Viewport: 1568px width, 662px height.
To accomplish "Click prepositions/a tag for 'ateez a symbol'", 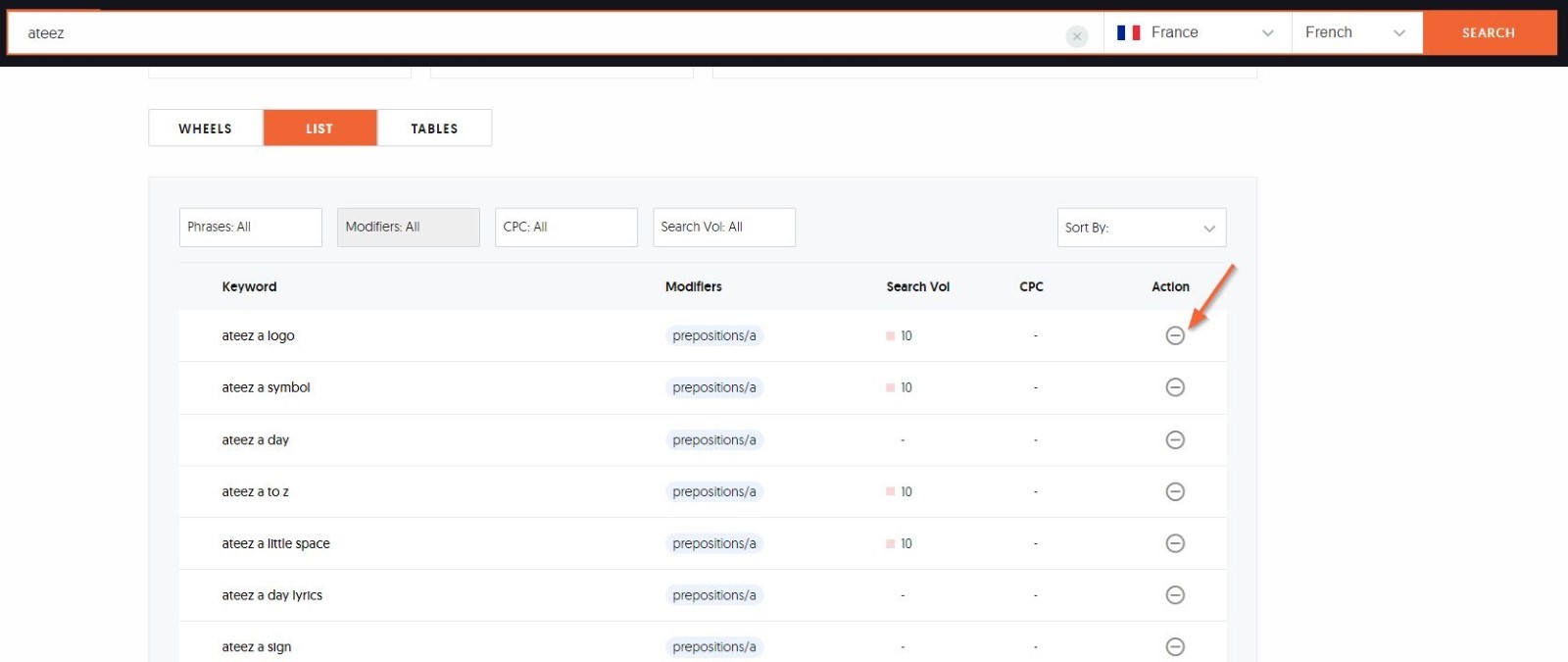I will (714, 387).
